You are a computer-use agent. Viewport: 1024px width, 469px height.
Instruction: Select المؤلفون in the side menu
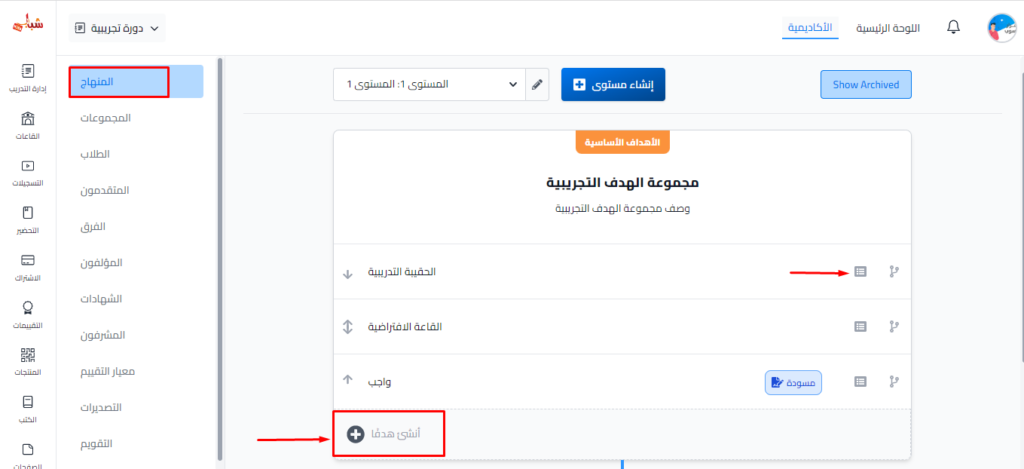coord(101,263)
